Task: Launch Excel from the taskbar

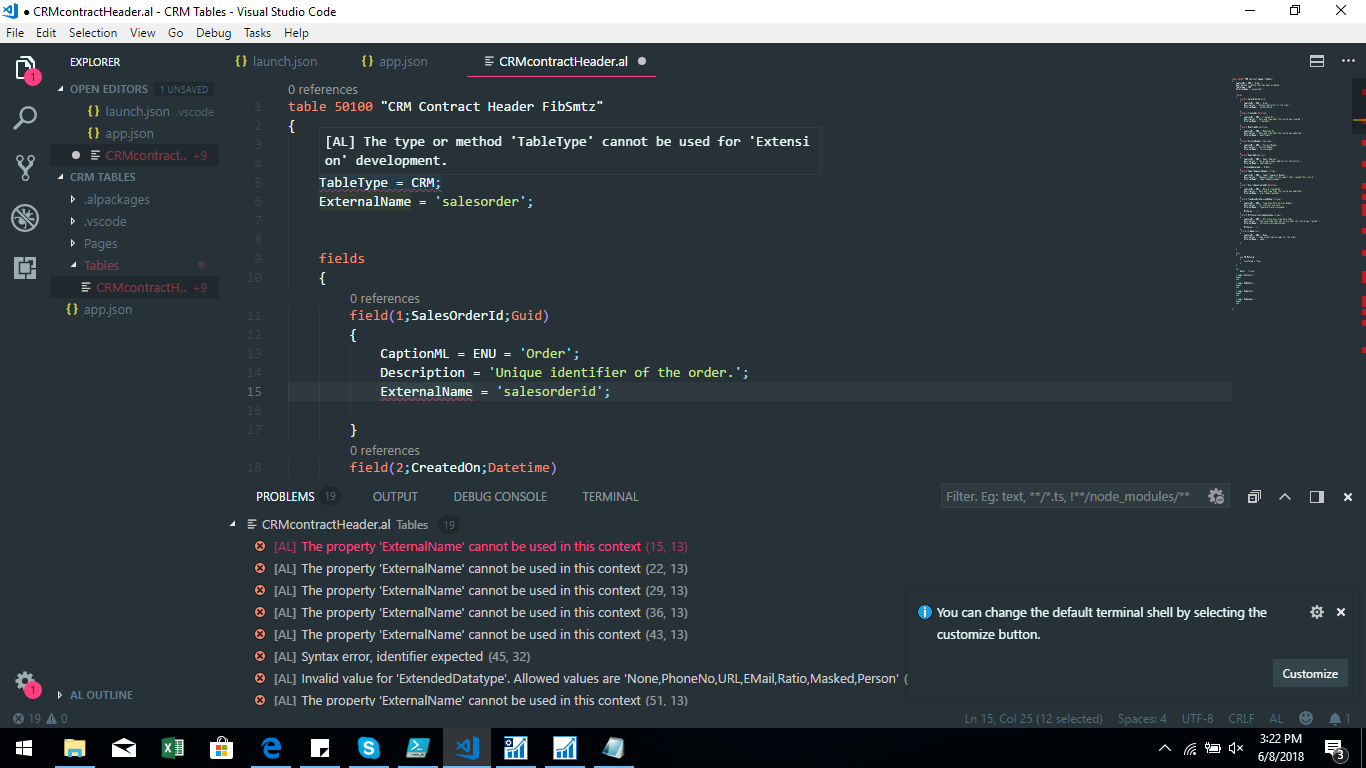Action: pos(172,747)
